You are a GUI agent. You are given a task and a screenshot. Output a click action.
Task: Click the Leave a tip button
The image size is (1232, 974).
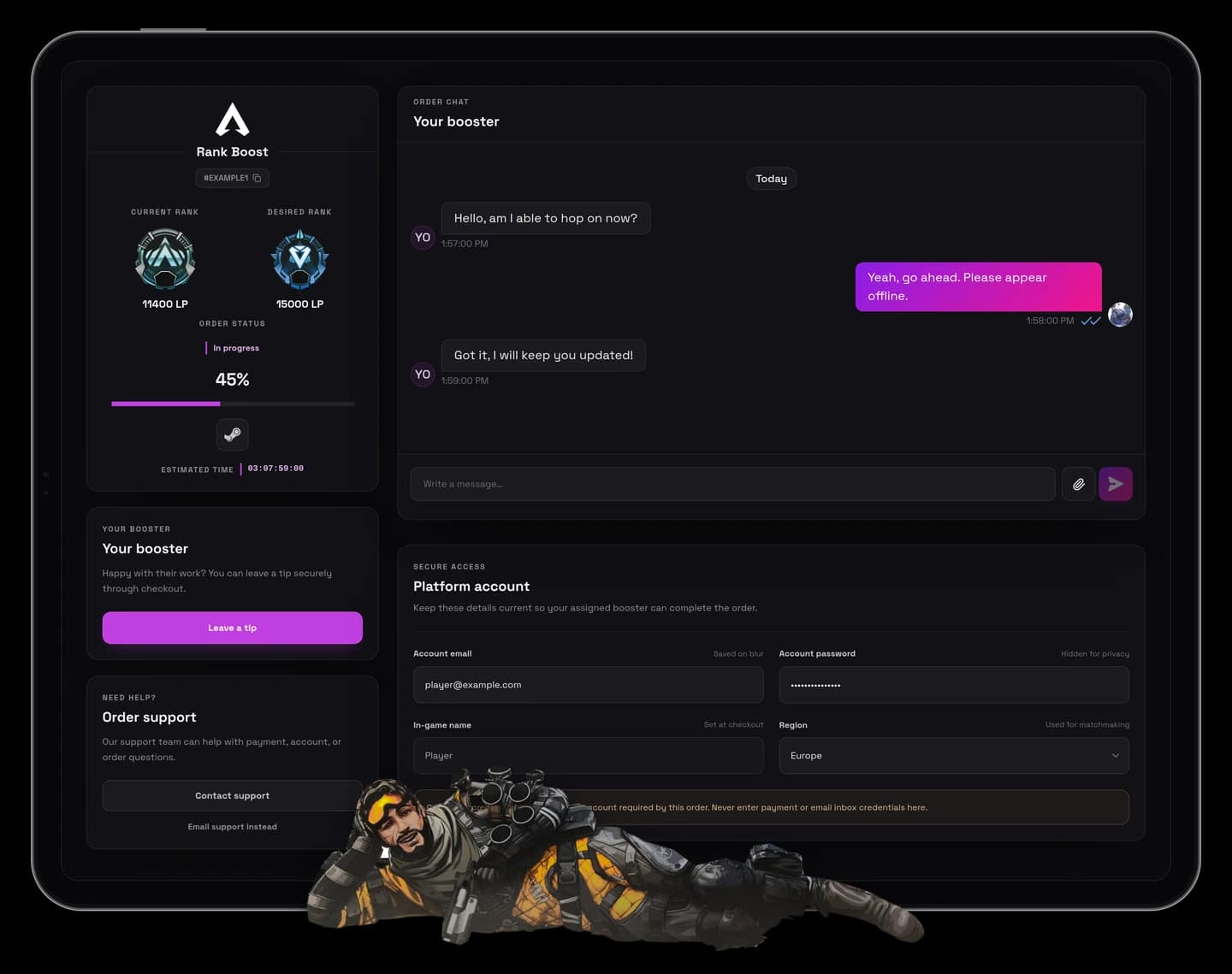(232, 628)
